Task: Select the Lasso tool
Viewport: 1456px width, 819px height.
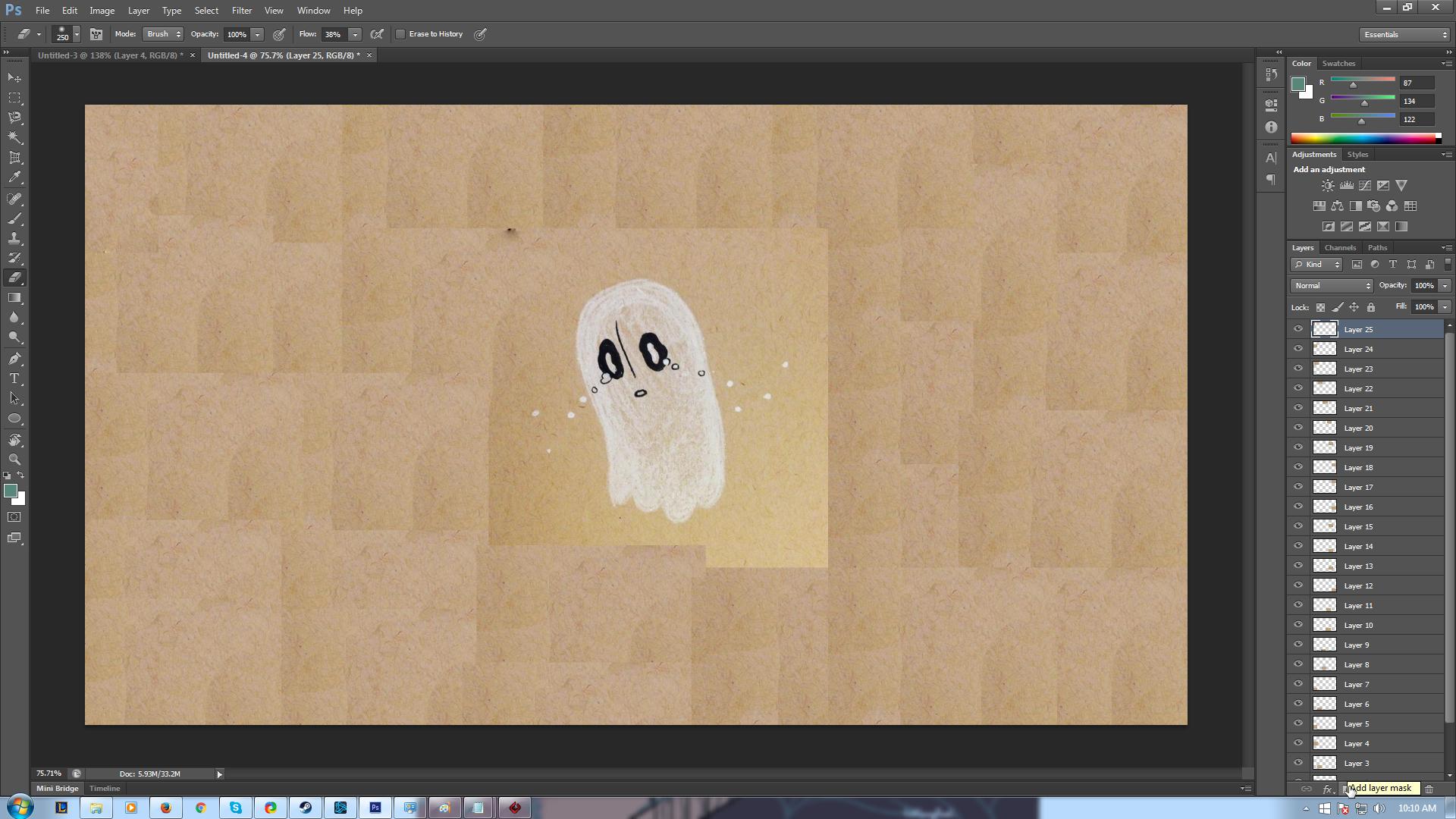Action: [14, 118]
